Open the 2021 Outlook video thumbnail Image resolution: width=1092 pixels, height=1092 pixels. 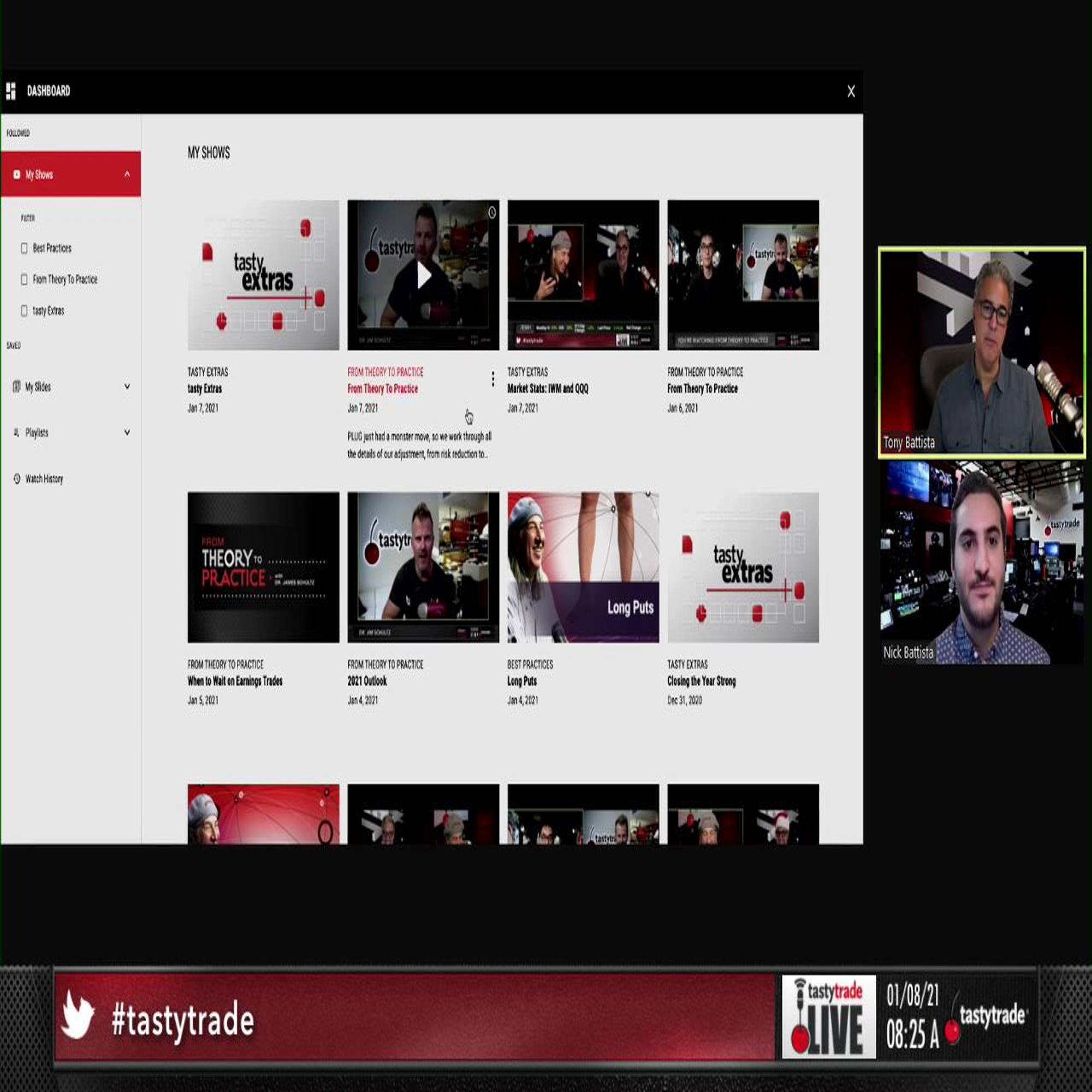click(423, 567)
